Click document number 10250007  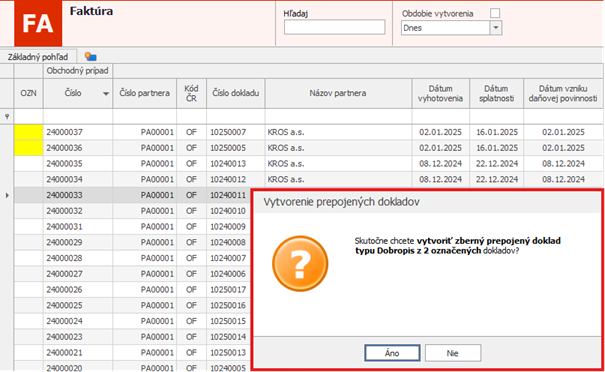pyautogui.click(x=228, y=132)
